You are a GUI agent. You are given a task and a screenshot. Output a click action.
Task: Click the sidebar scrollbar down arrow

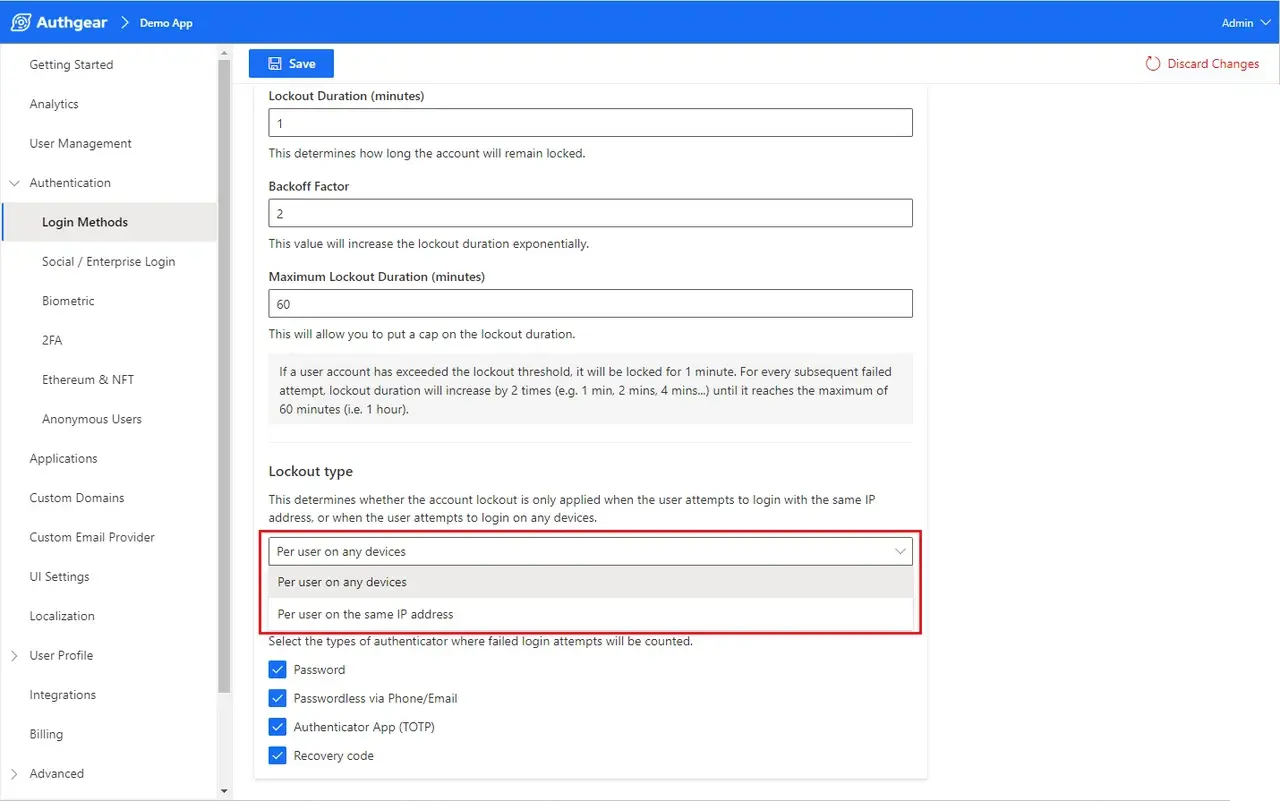point(224,791)
